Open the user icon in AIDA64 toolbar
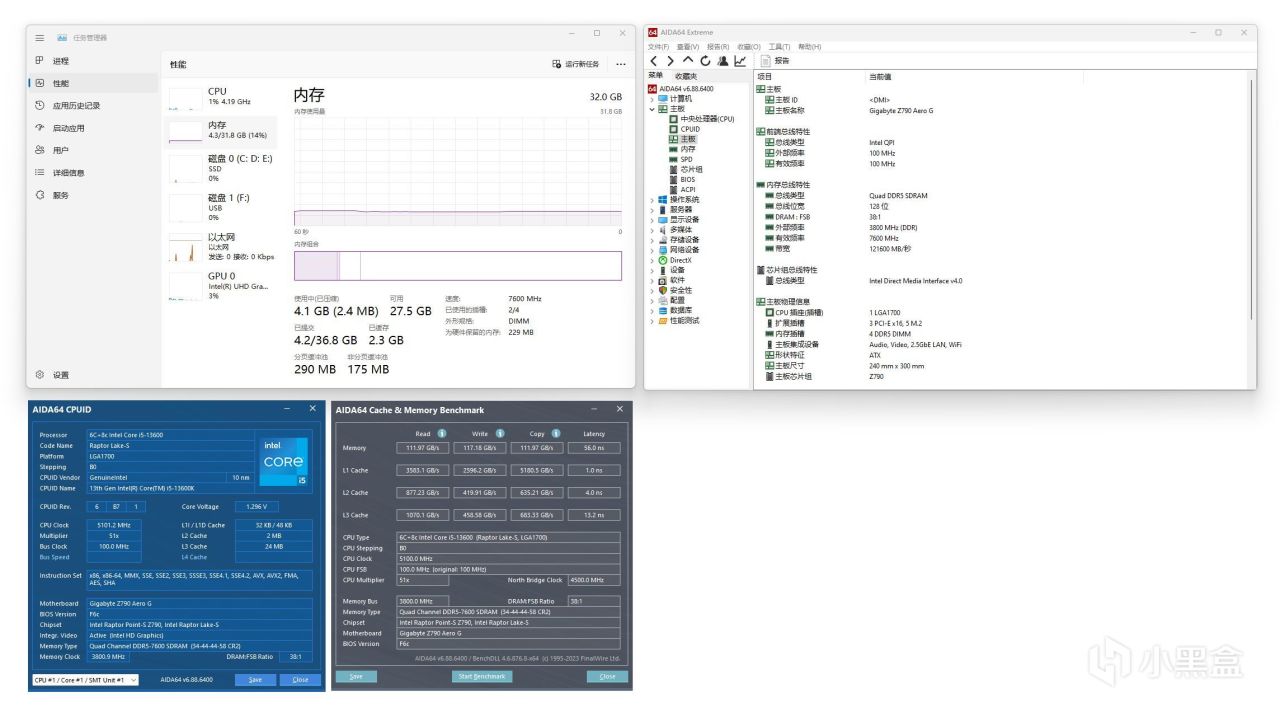 click(722, 61)
